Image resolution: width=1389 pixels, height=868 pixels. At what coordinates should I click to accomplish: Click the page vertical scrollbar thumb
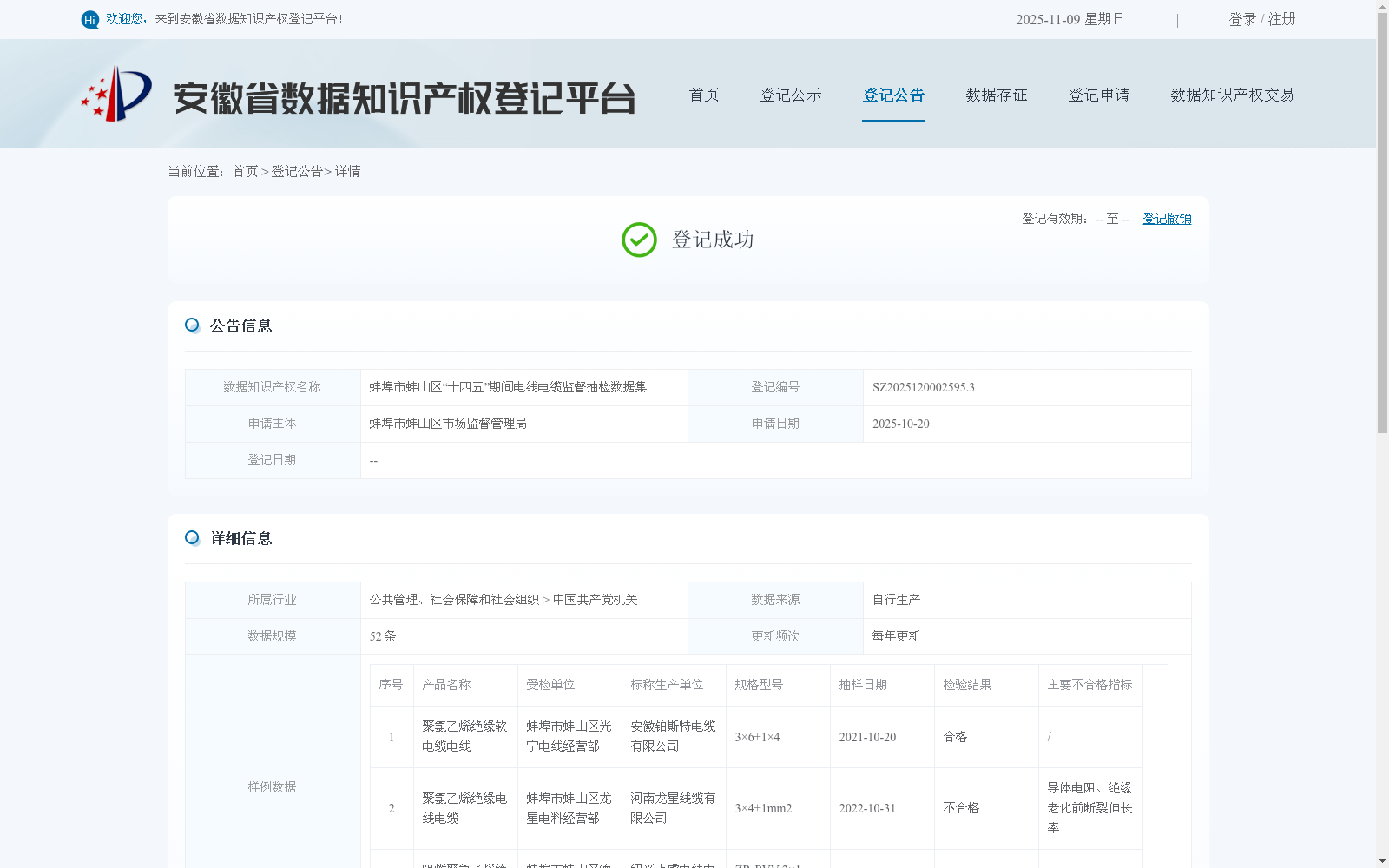pos(1382,223)
